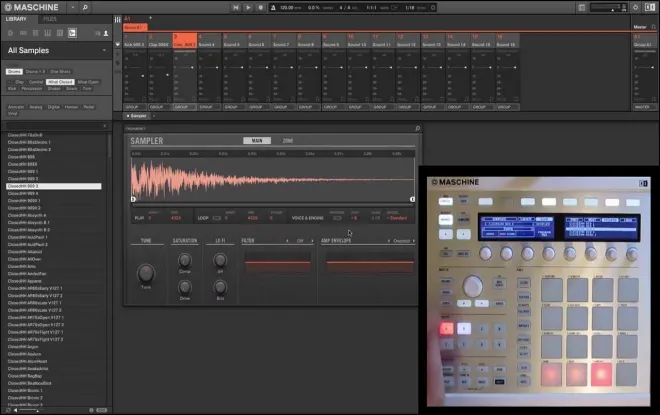Click the audio engine icon near top right

coord(636,8)
